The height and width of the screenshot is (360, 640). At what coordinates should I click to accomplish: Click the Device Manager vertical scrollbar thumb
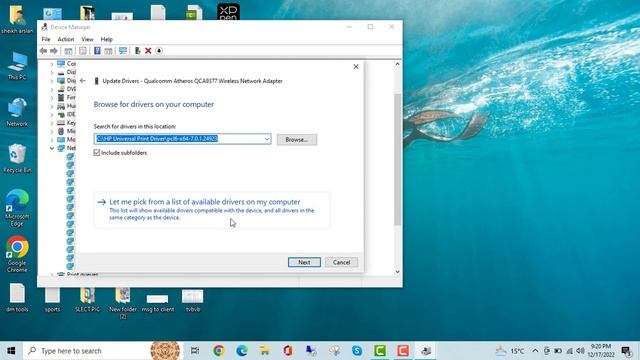coord(398,159)
